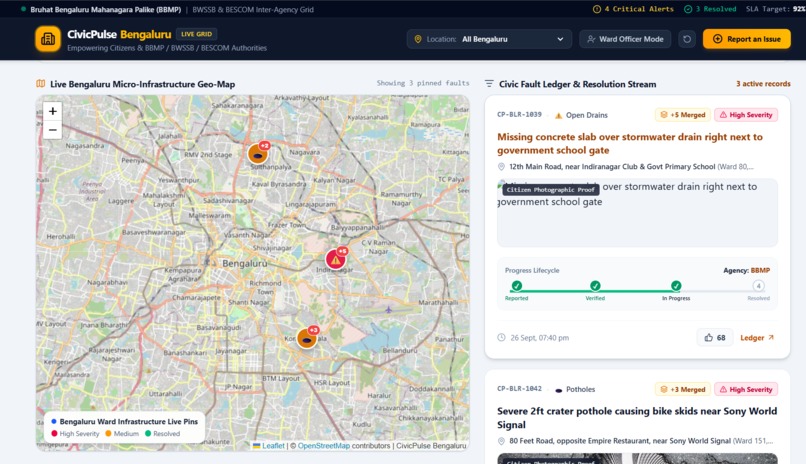Click the location pin for 80 Feet Road
Screen dimensions: 806x464
click(x=501, y=441)
